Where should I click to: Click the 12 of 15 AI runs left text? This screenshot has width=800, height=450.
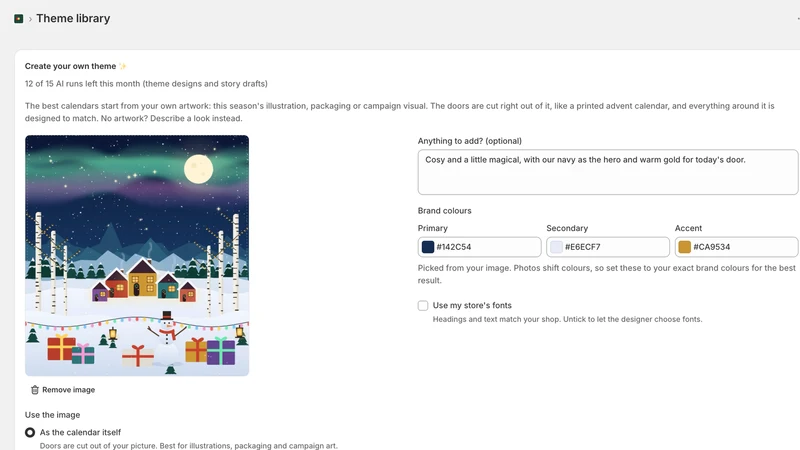tap(146, 84)
